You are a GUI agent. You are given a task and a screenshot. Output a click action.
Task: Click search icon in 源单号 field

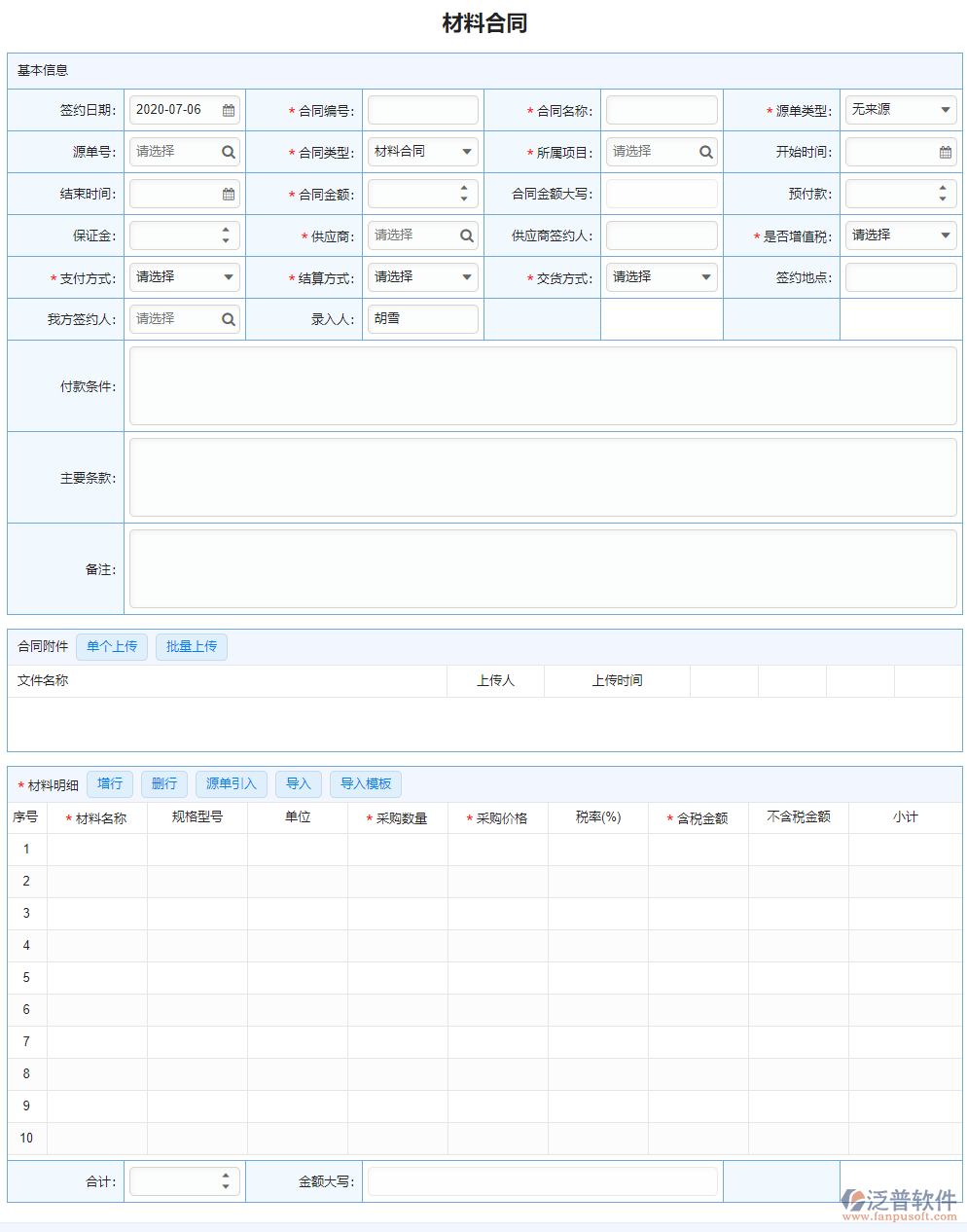tap(229, 153)
